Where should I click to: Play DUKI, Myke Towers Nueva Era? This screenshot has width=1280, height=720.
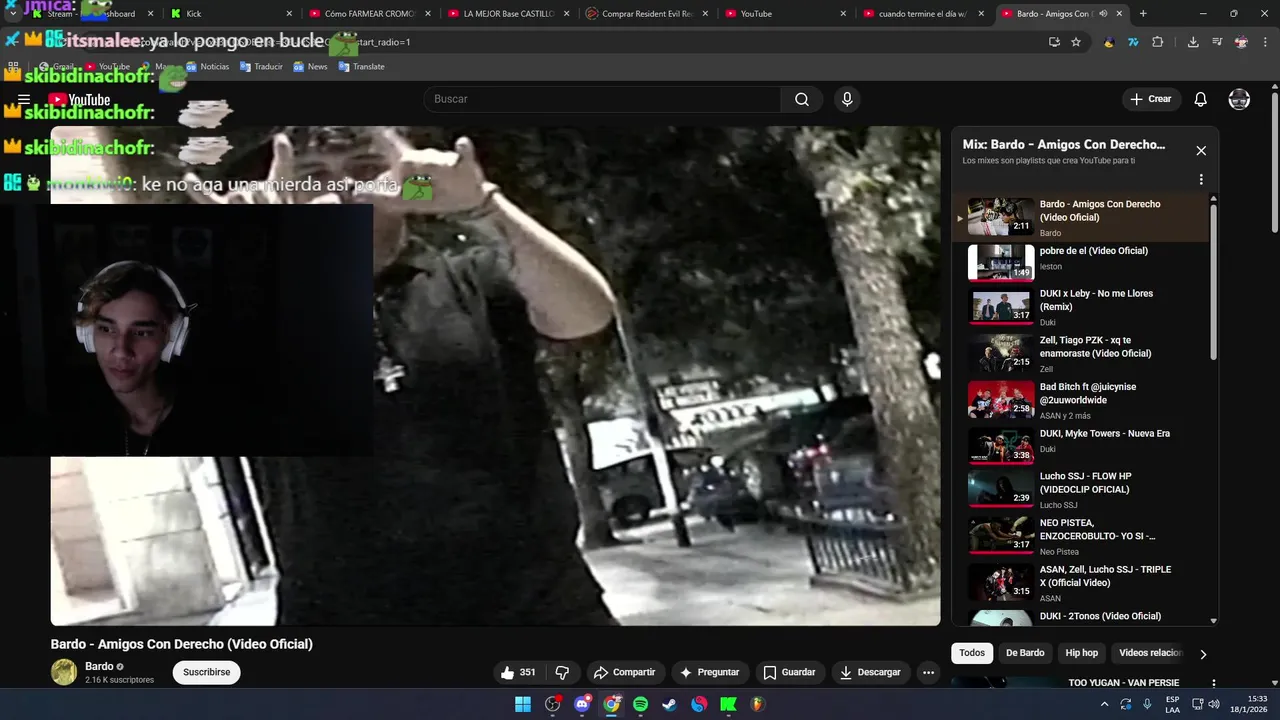[1080, 446]
